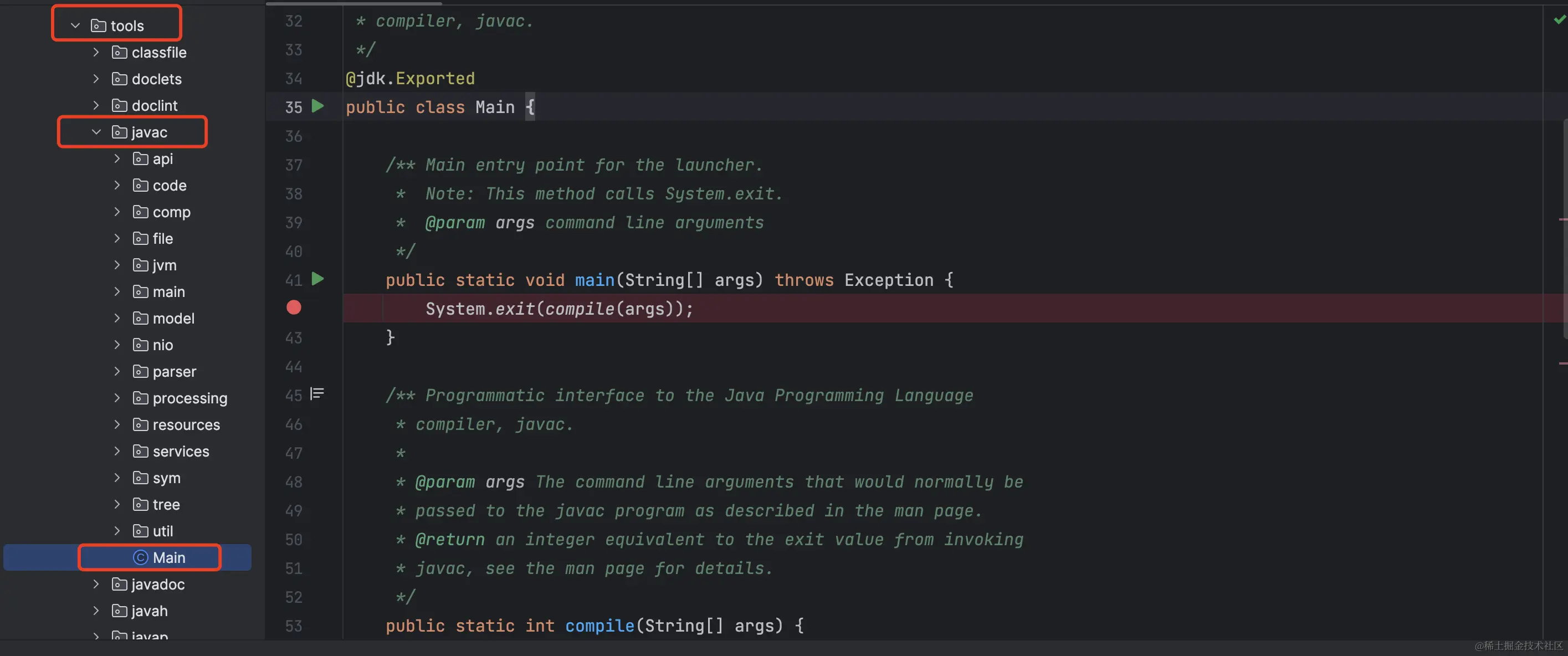Select the tree package in project view
The width and height of the screenshot is (1568, 656).
[x=166, y=505]
